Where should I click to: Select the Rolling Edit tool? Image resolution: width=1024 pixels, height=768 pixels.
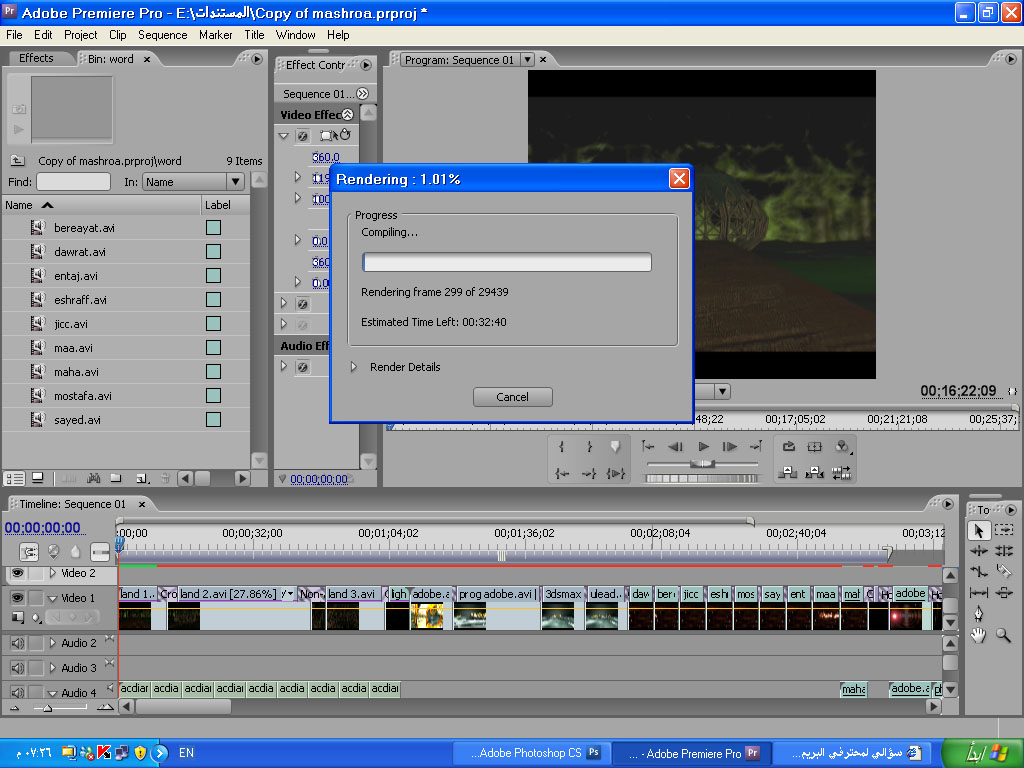pos(1004,551)
